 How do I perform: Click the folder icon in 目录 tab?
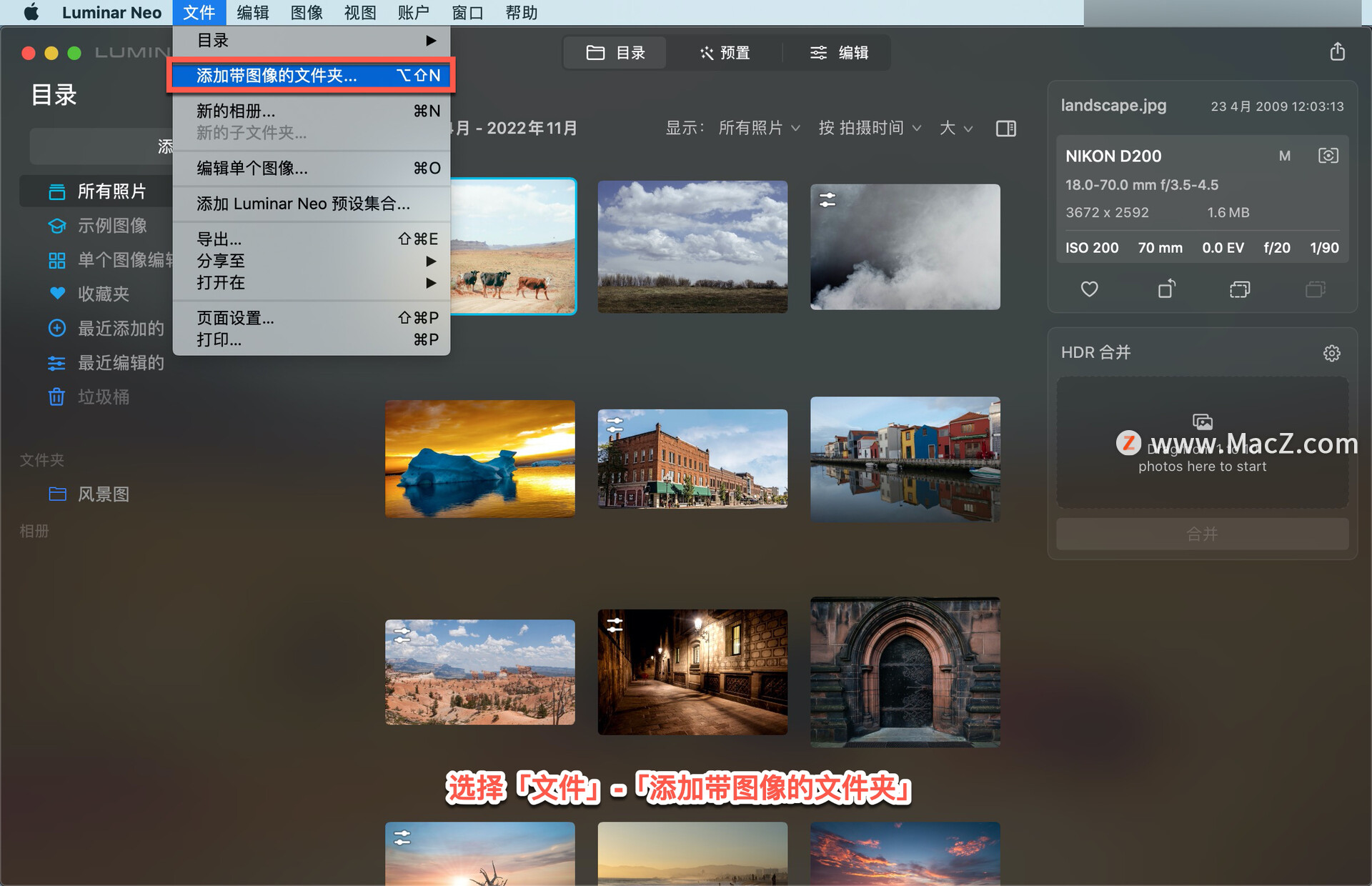click(595, 52)
